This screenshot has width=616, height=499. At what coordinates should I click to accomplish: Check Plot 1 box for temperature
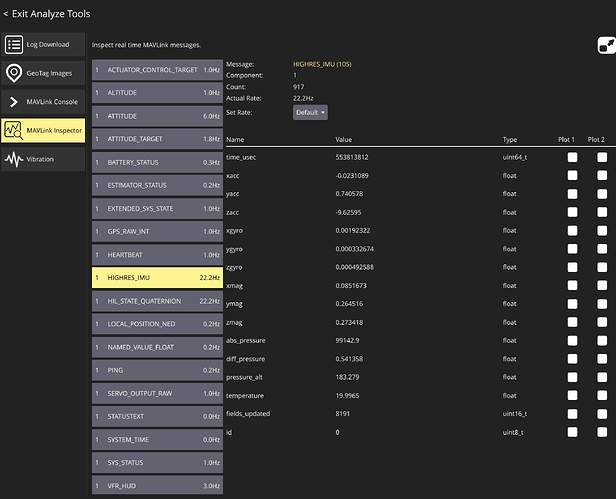click(572, 395)
